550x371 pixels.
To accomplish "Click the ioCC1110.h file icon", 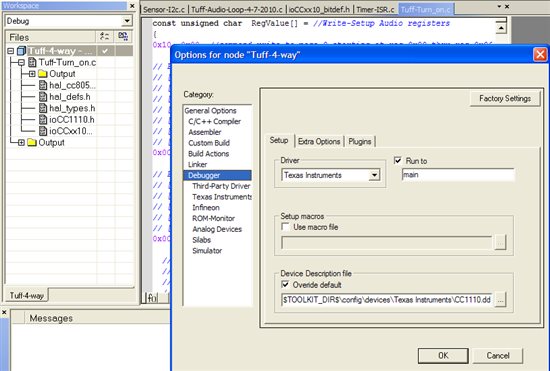I will (43, 120).
